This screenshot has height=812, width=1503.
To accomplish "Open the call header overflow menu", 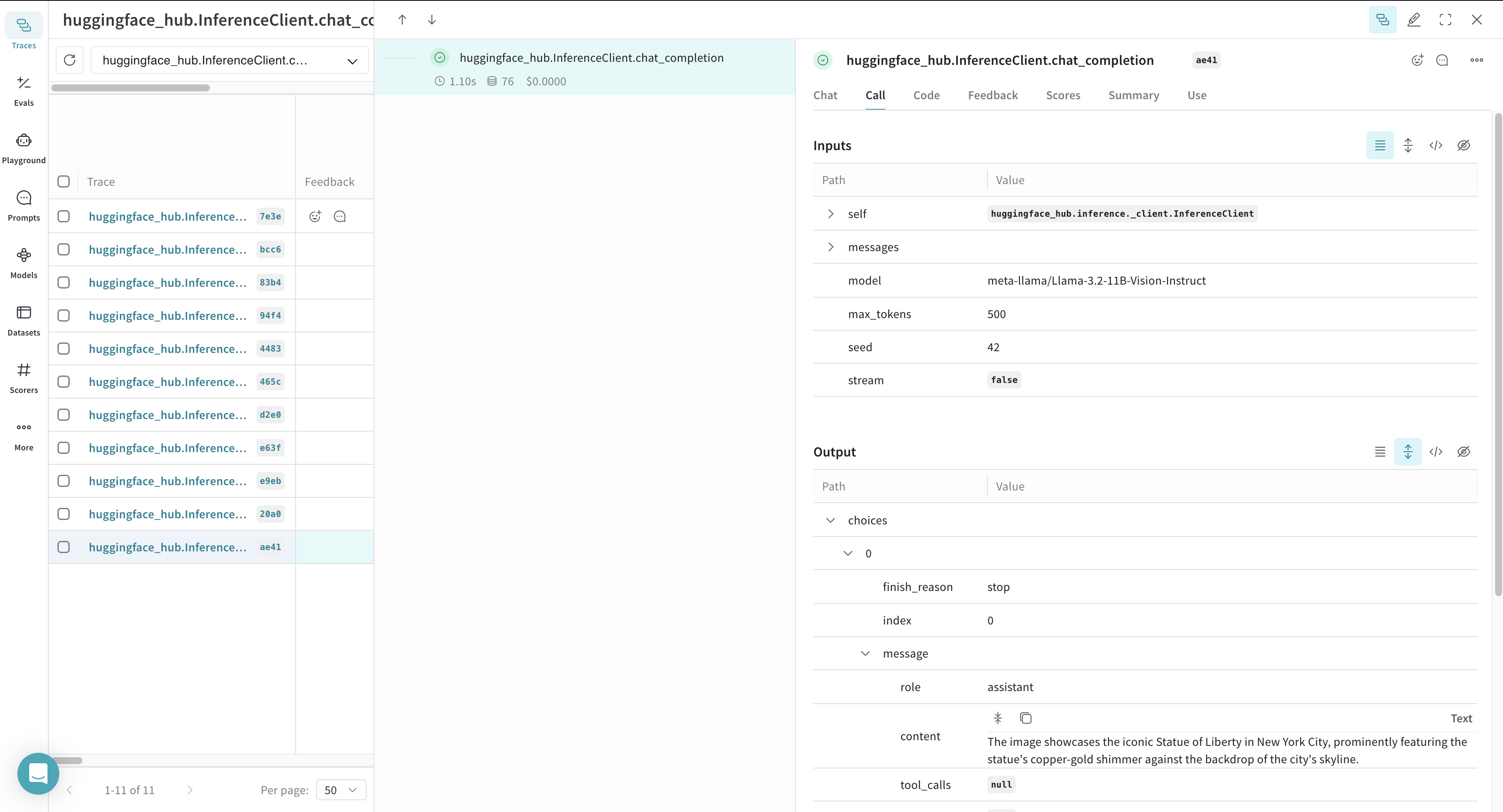I will click(1477, 60).
